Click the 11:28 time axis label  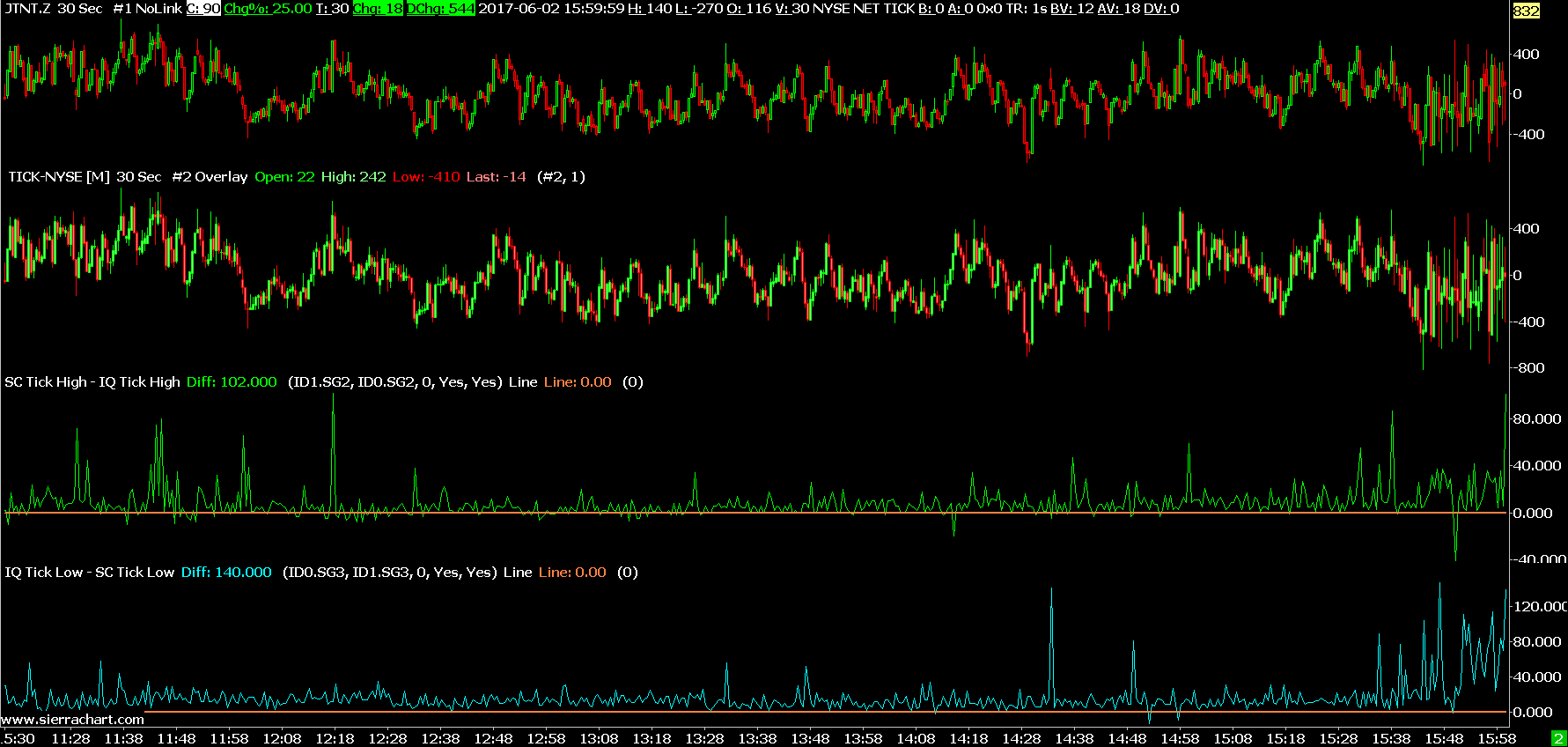tap(70, 739)
